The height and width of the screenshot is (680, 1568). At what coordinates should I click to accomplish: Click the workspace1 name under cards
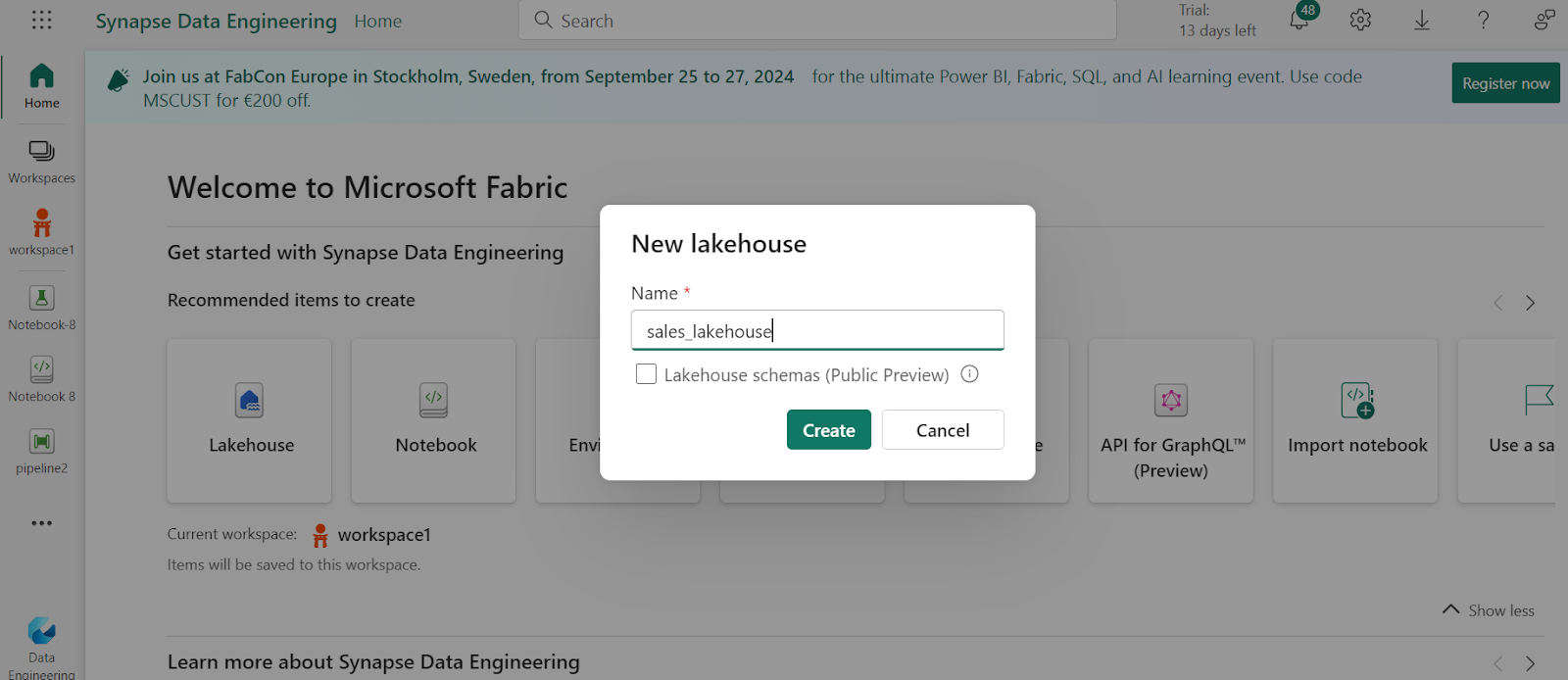pyautogui.click(x=384, y=535)
